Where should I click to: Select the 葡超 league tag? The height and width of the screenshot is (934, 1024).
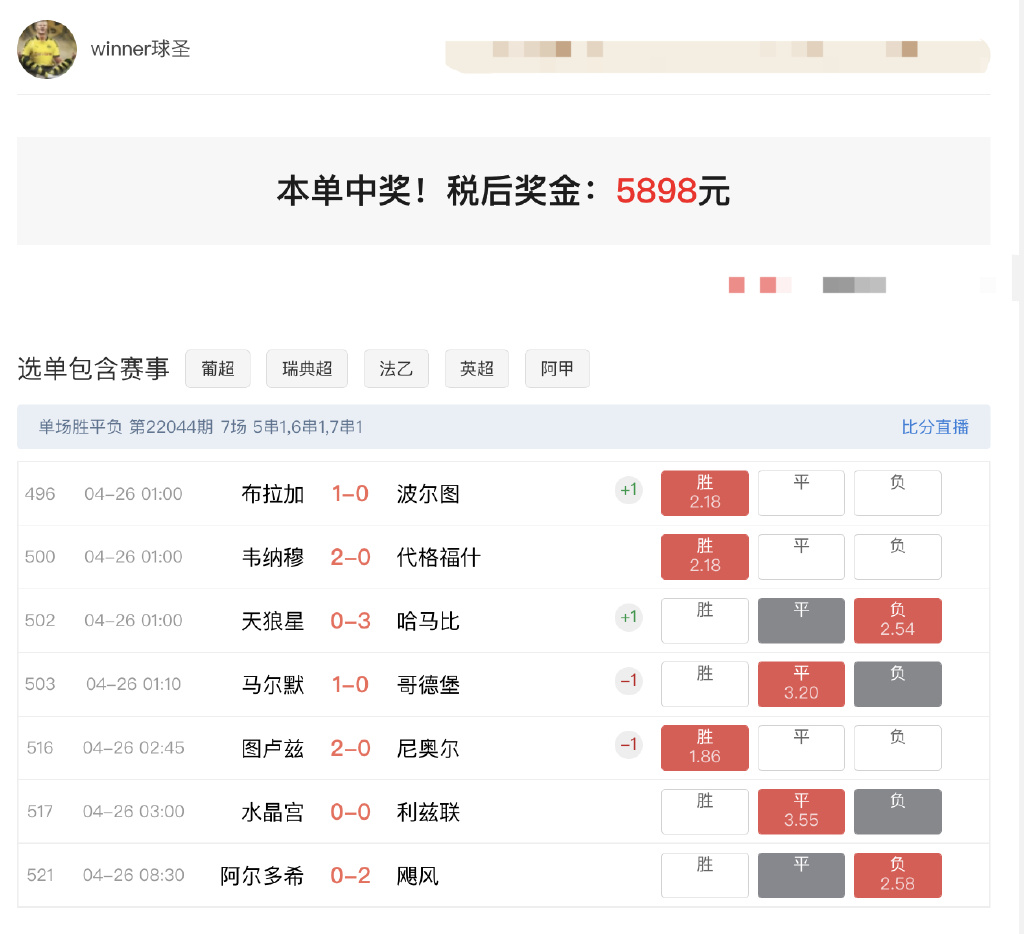point(218,368)
